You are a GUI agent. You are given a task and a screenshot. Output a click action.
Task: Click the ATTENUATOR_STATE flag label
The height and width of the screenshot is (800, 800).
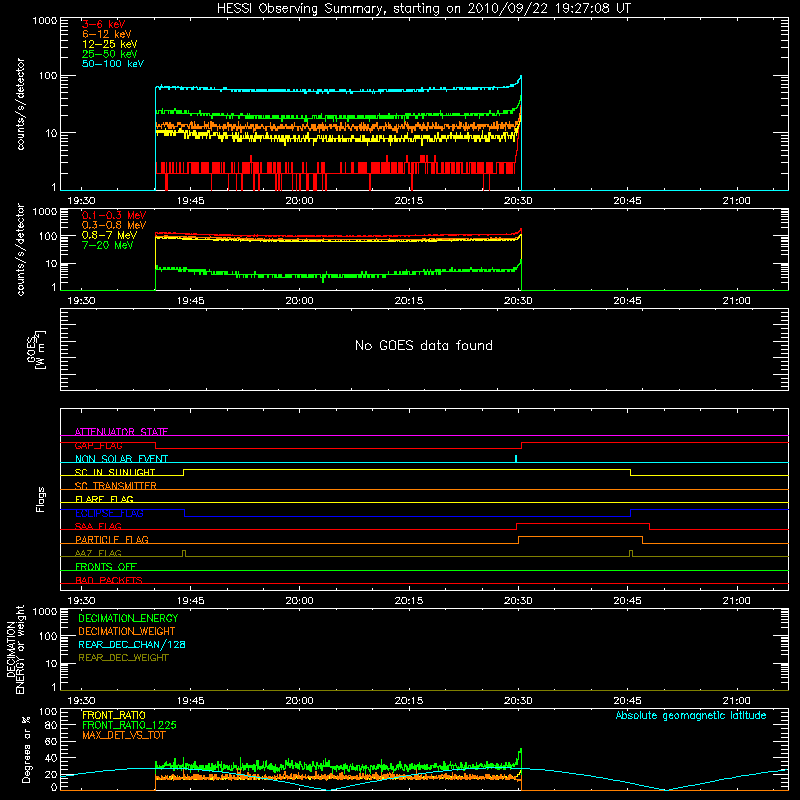pos(121,432)
